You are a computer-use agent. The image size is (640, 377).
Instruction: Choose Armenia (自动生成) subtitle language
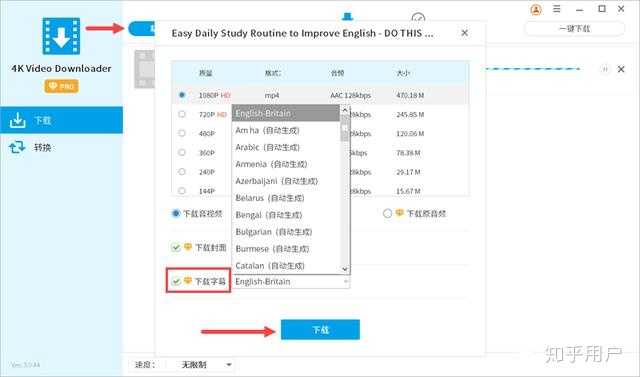[x=286, y=164]
